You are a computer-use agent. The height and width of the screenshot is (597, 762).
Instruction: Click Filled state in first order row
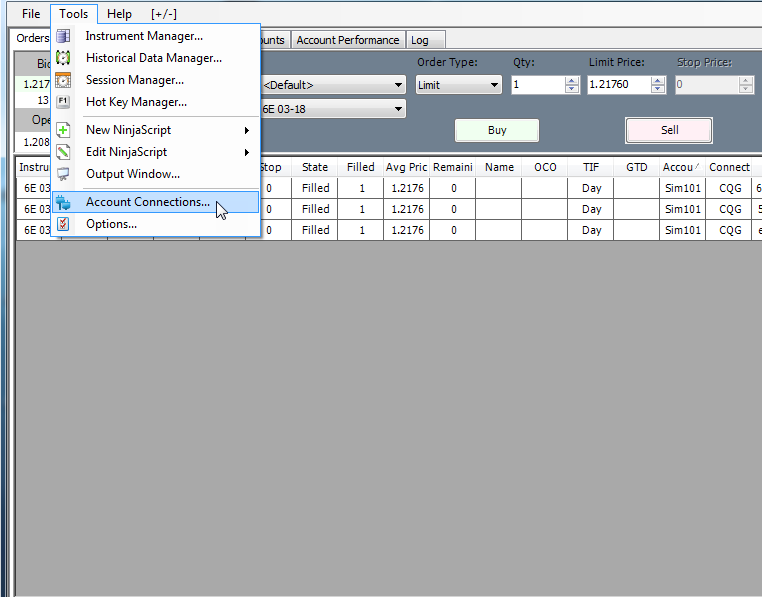[315, 188]
